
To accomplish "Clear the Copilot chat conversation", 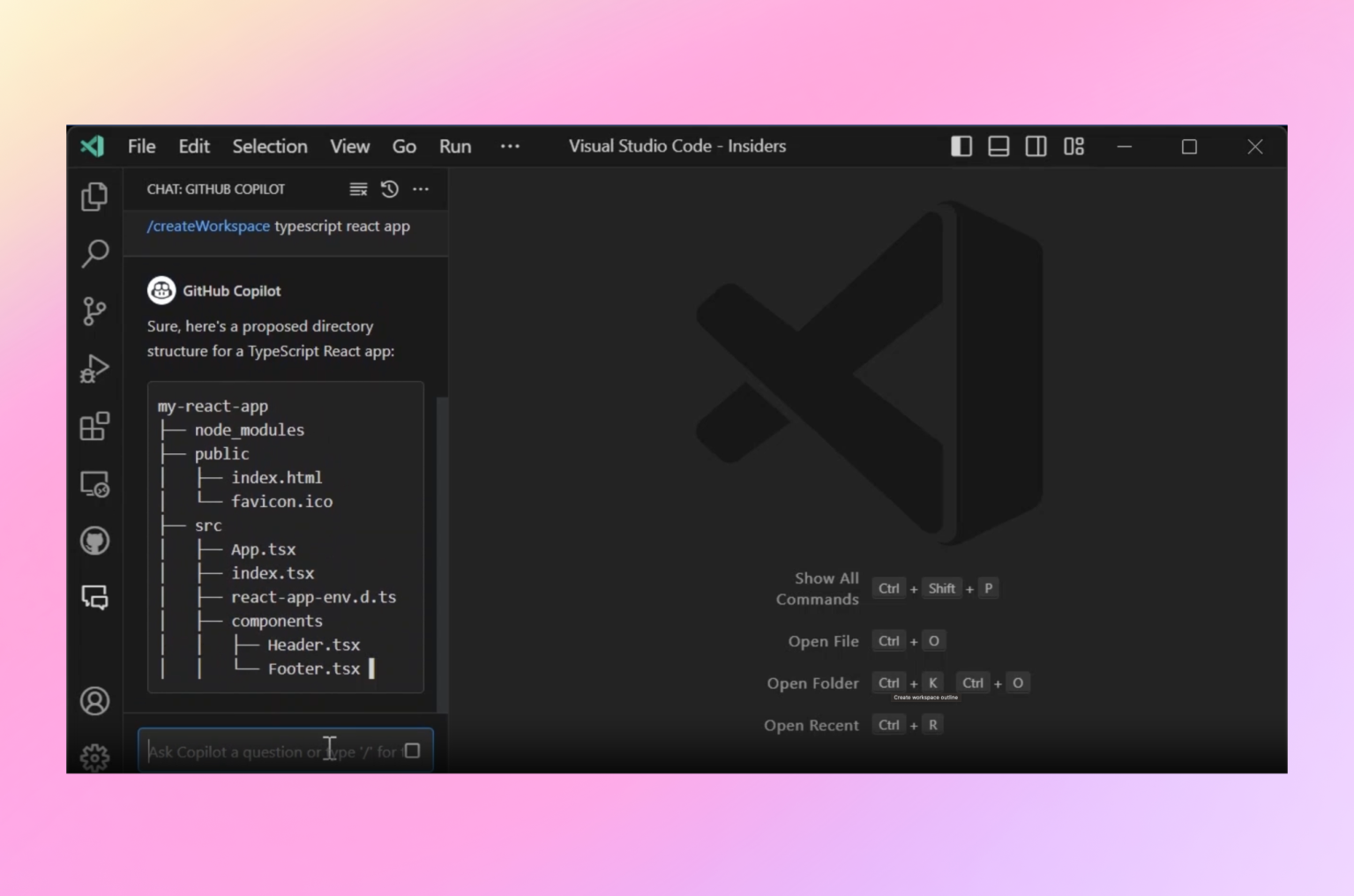I will pos(357,189).
